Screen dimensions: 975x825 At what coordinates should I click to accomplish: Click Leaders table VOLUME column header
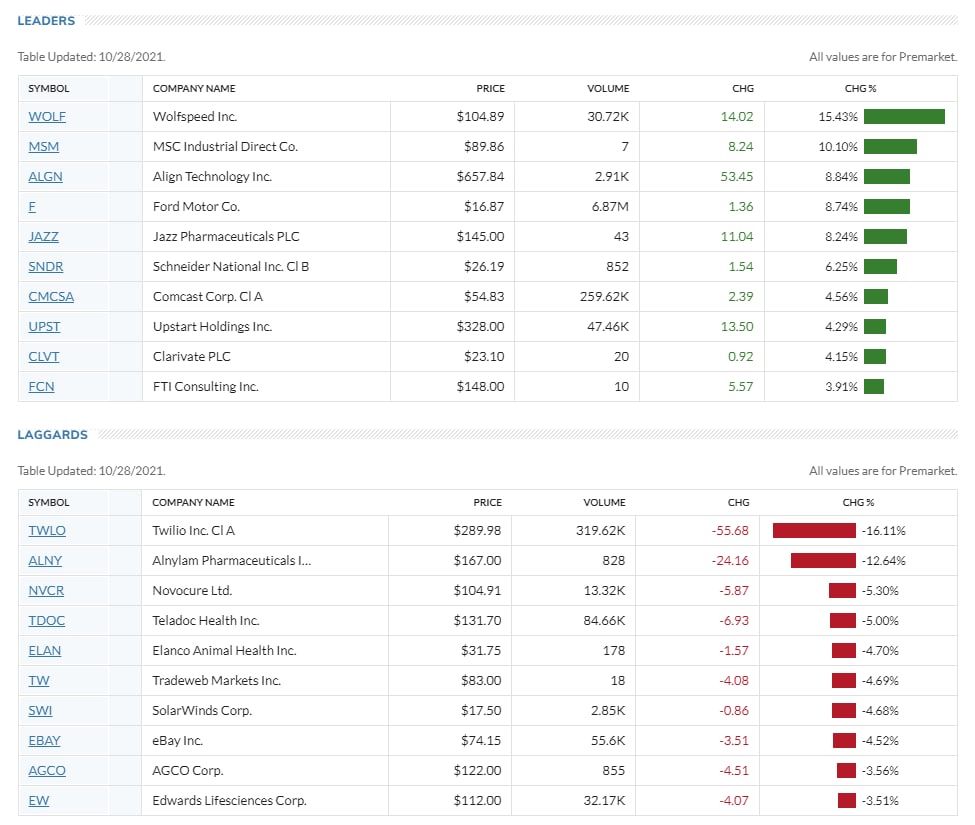608,89
